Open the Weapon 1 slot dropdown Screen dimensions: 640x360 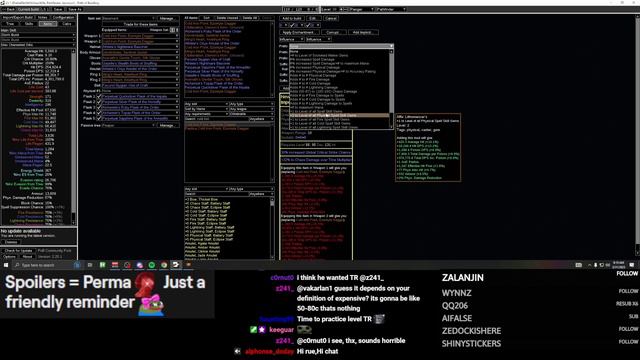[x=140, y=36]
